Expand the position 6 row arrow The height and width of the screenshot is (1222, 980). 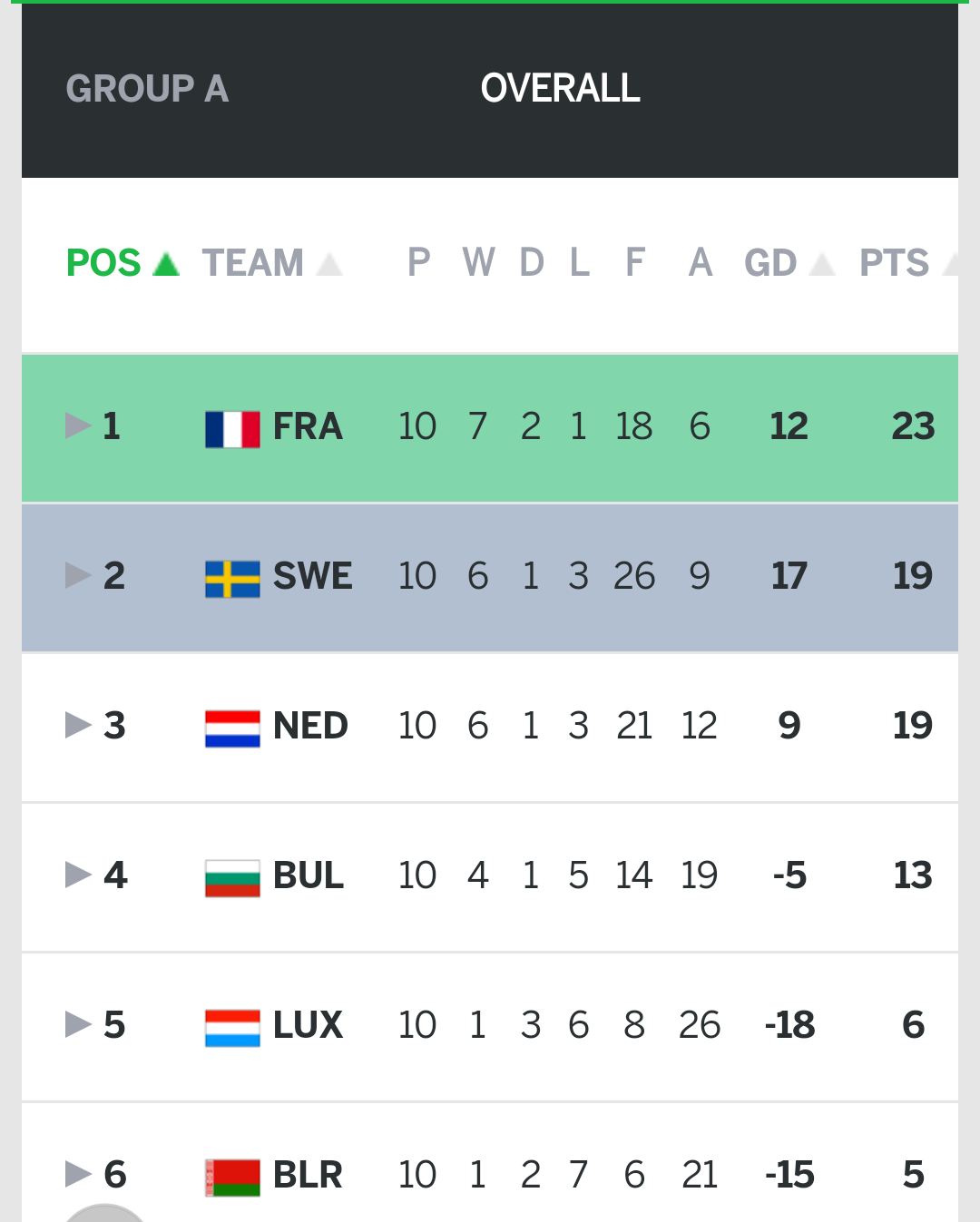78,1174
